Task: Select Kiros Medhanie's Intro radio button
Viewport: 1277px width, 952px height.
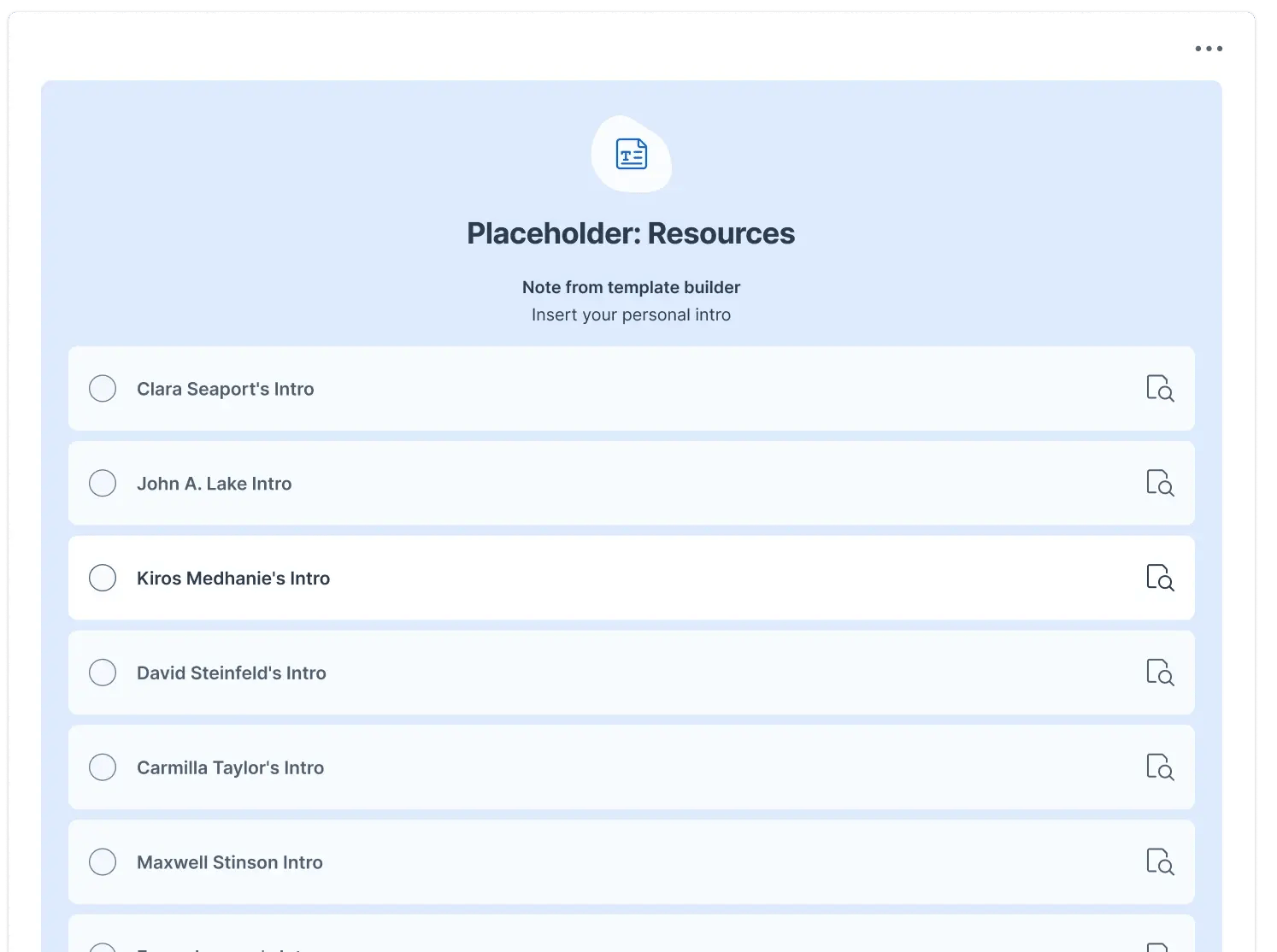Action: coord(103,578)
